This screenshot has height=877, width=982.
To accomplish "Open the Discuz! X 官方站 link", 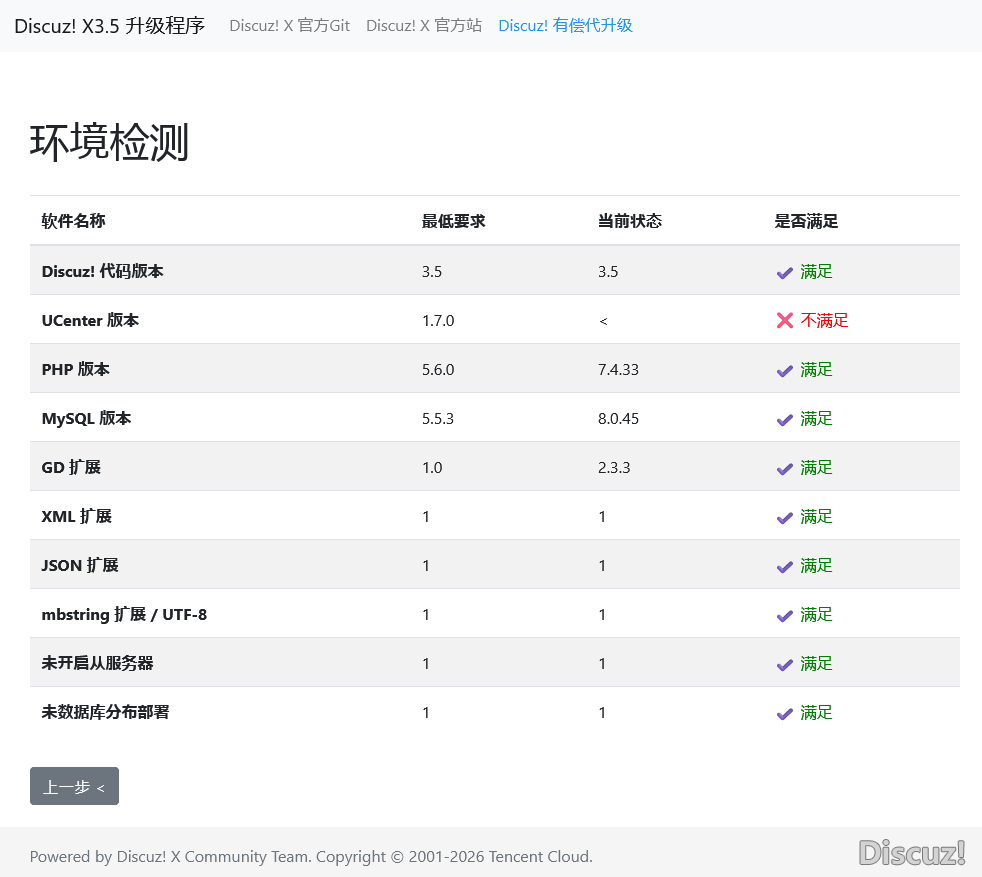I will 423,26.
